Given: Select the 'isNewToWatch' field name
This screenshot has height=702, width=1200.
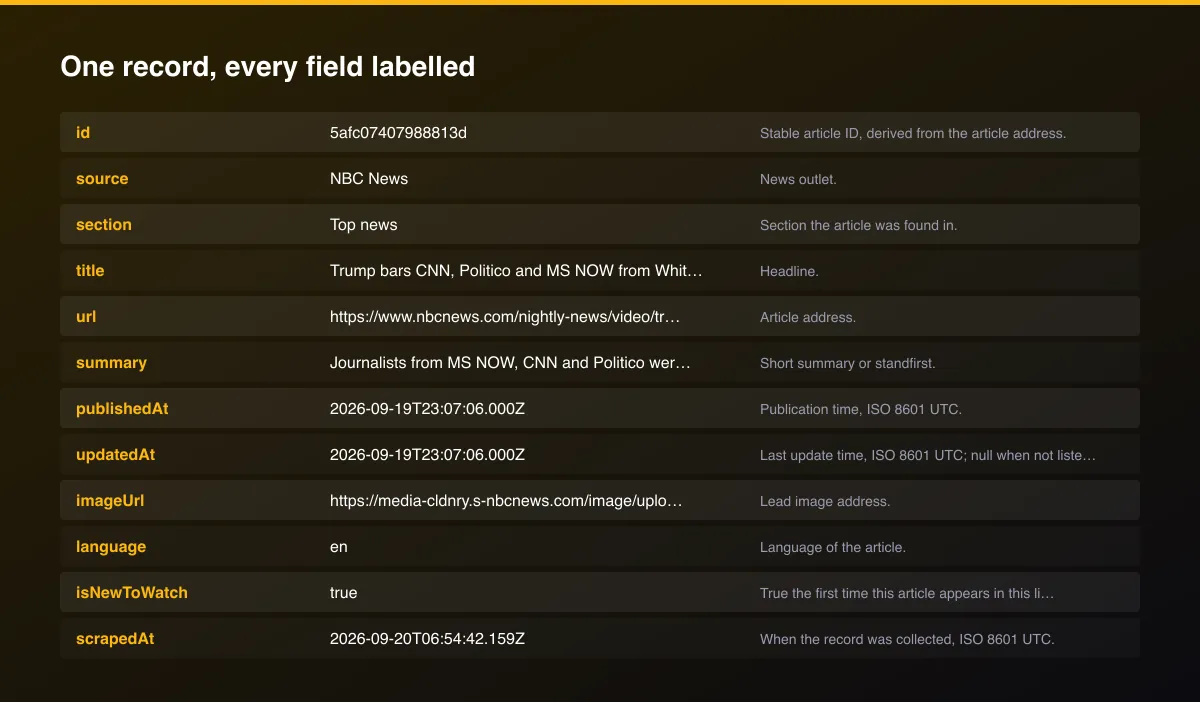Looking at the screenshot, I should 132,592.
